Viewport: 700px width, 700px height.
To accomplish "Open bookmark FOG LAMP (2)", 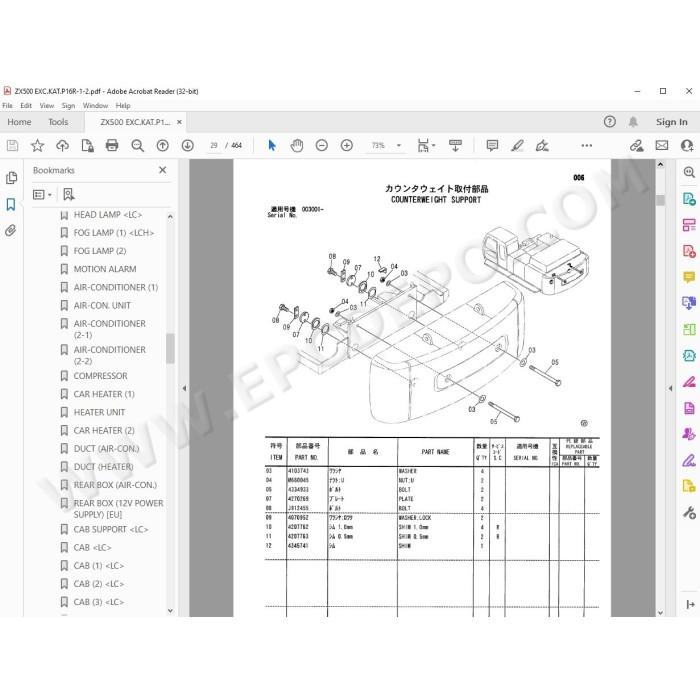I will pos(100,251).
